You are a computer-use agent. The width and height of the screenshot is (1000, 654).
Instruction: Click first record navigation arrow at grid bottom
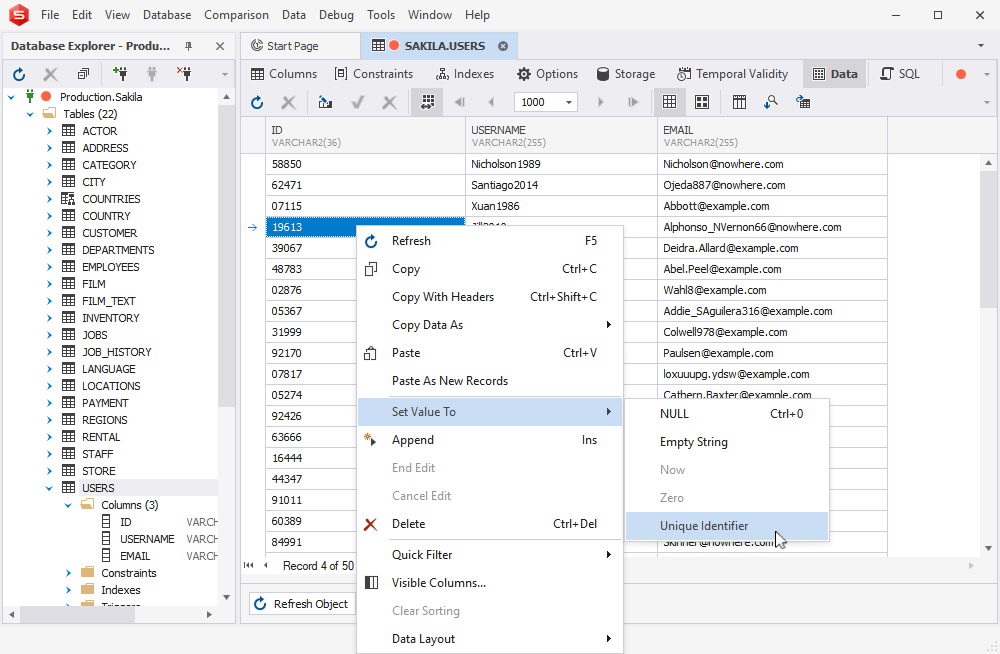tap(249, 565)
